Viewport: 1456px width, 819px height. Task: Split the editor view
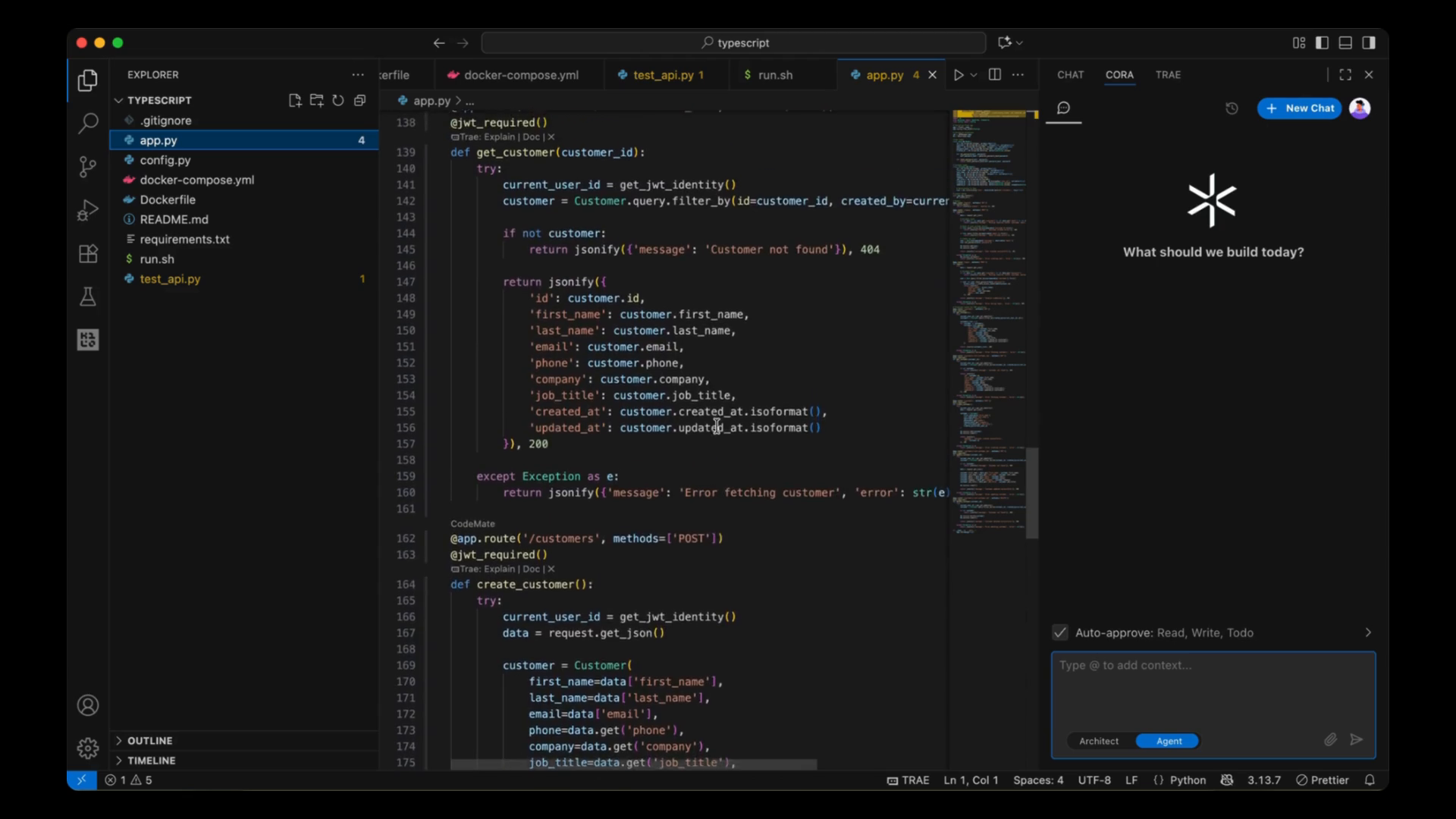pyautogui.click(x=994, y=74)
